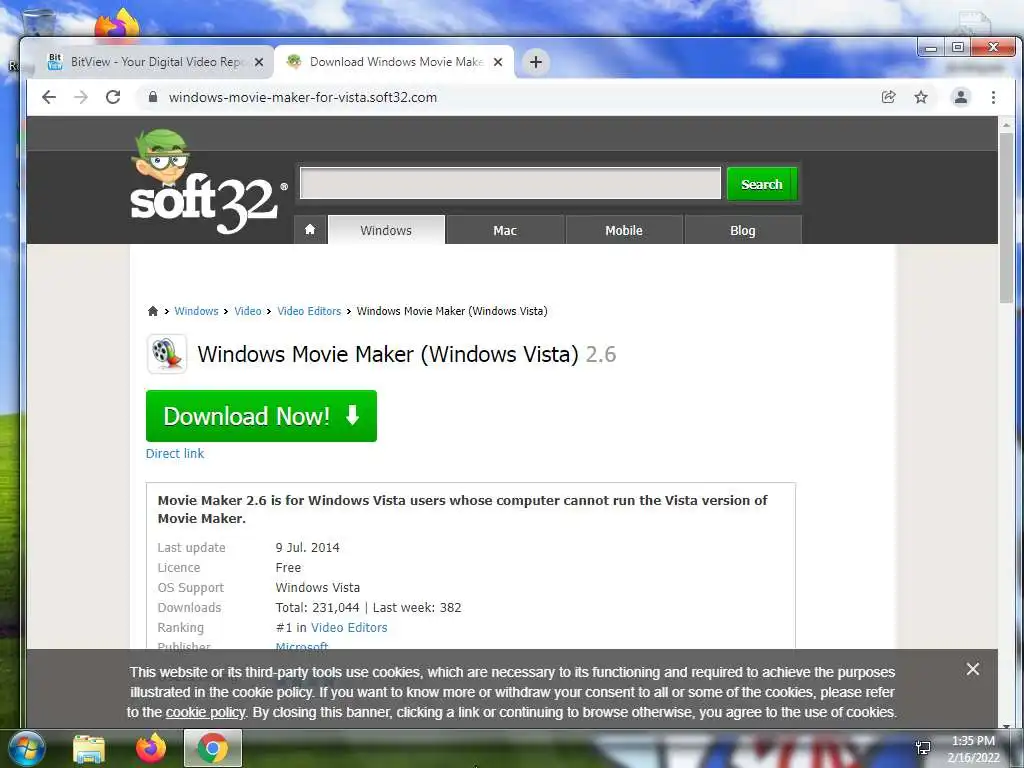Open the Mac navigation tab

click(505, 230)
